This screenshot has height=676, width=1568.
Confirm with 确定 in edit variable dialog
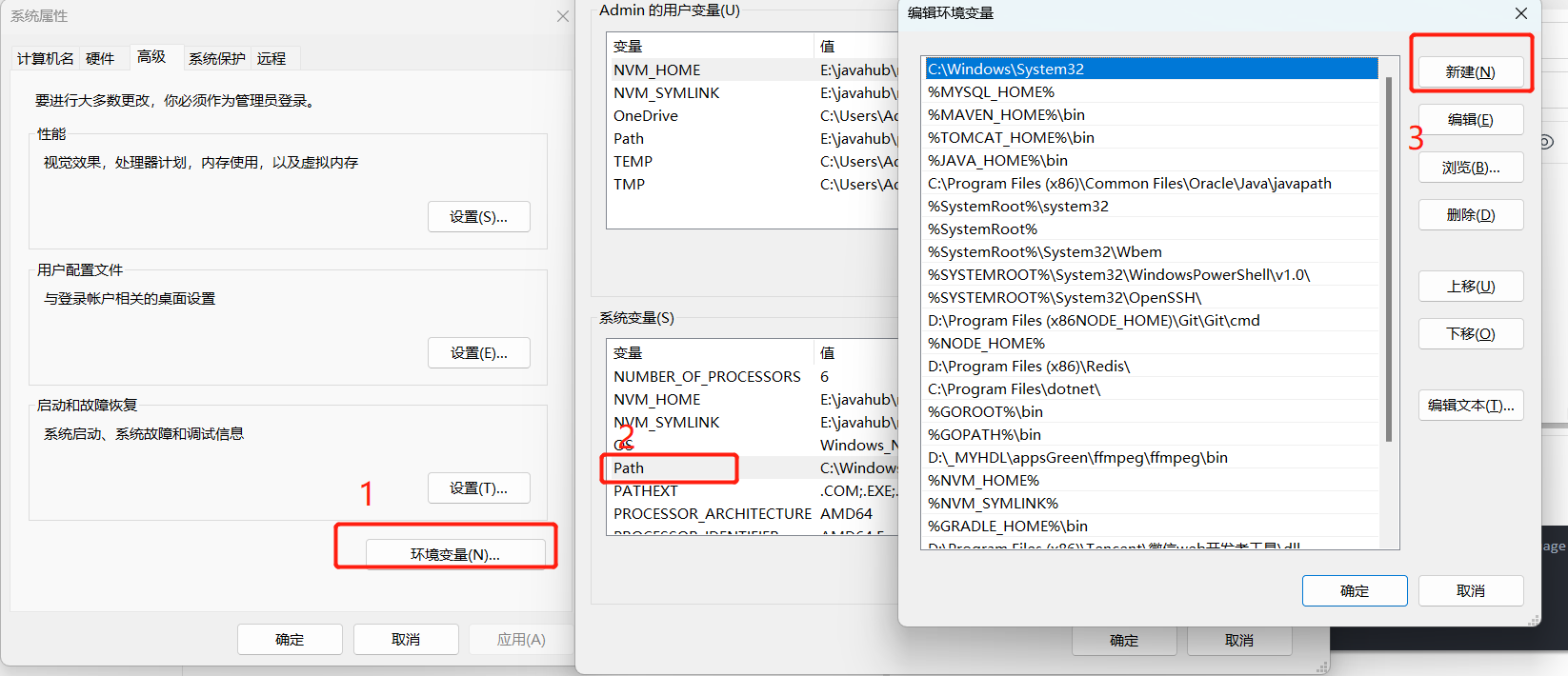1354,591
